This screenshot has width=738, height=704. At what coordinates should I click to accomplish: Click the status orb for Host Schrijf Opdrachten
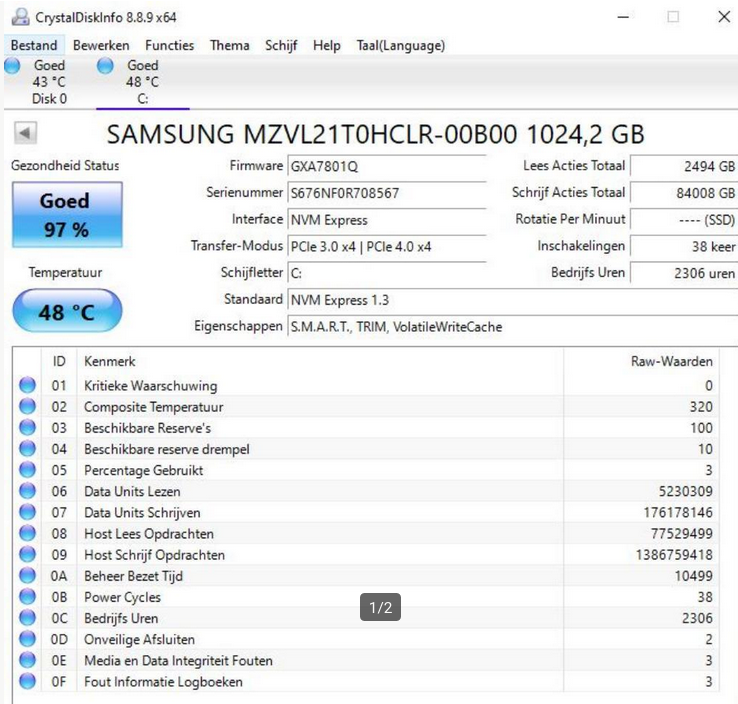point(27,554)
